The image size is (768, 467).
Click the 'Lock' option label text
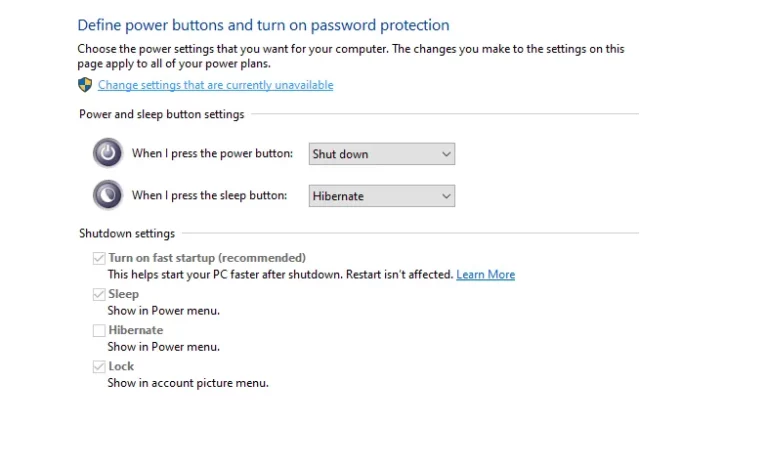click(121, 366)
